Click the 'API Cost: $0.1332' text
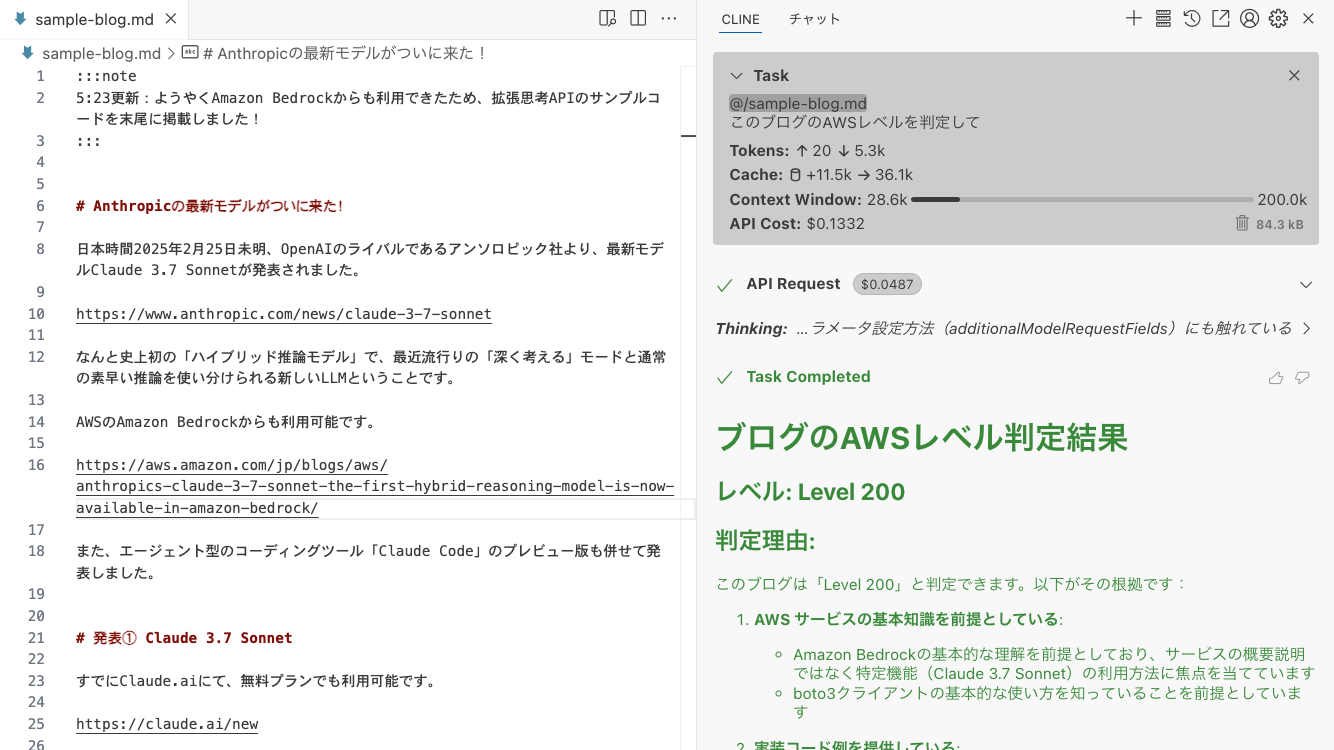The image size is (1334, 750). [x=797, y=223]
